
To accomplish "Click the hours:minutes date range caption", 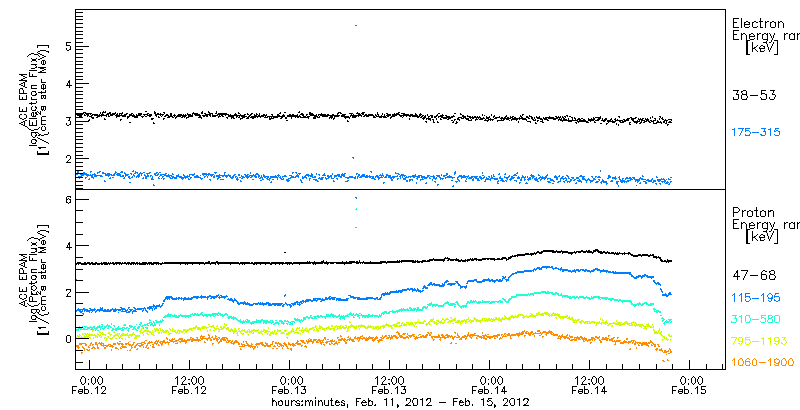I will pos(400,402).
